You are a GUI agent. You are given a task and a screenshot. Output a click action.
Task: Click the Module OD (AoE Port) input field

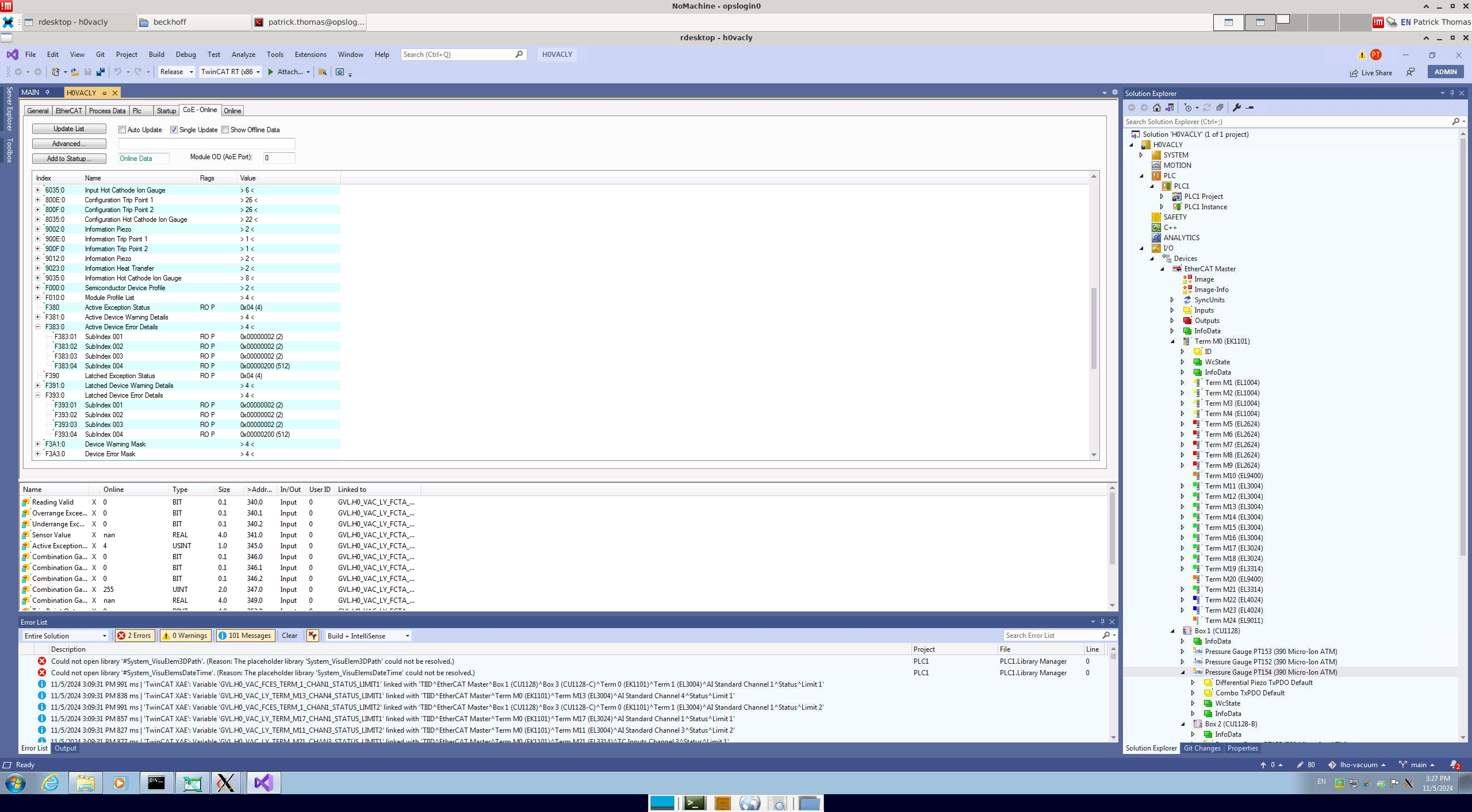coord(279,158)
